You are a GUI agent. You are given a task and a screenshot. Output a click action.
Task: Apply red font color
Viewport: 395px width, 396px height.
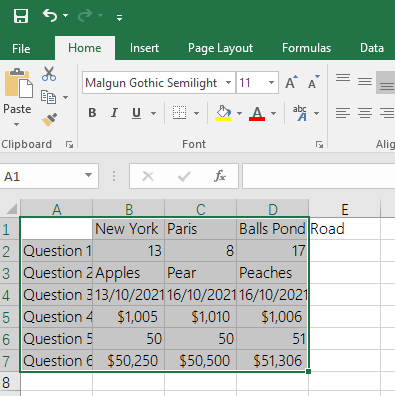click(257, 113)
